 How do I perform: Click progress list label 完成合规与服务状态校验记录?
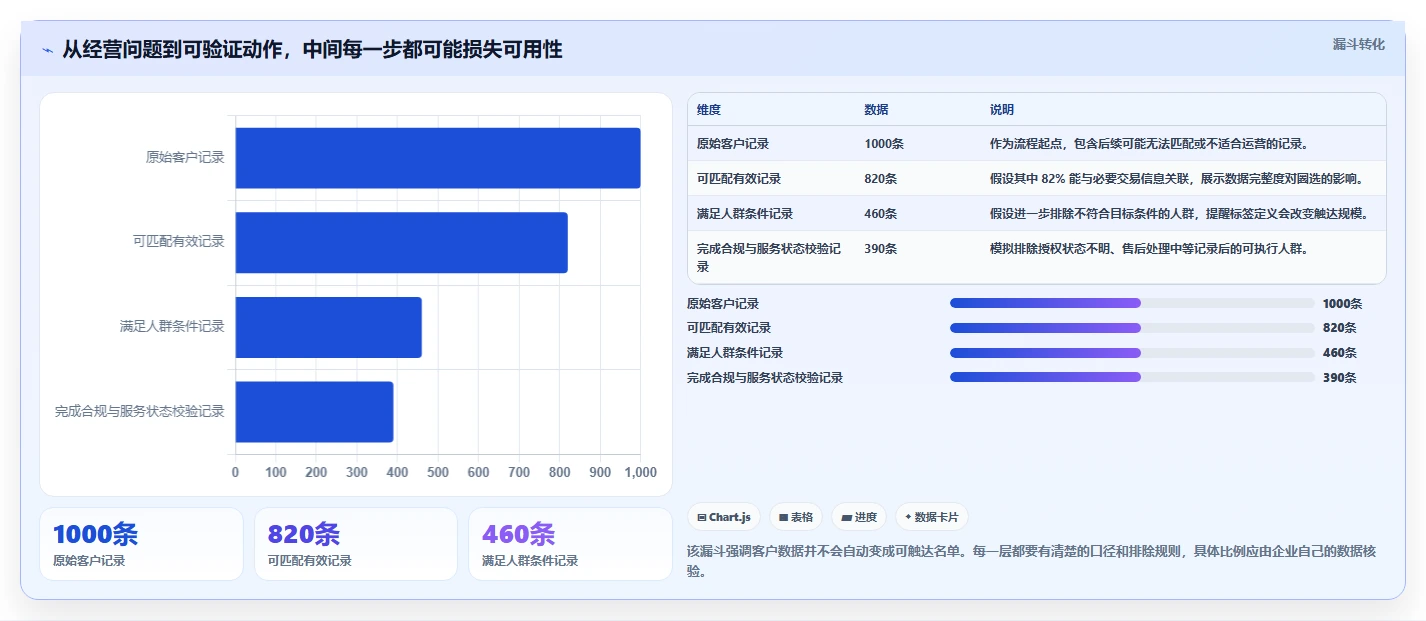pyautogui.click(x=765, y=377)
